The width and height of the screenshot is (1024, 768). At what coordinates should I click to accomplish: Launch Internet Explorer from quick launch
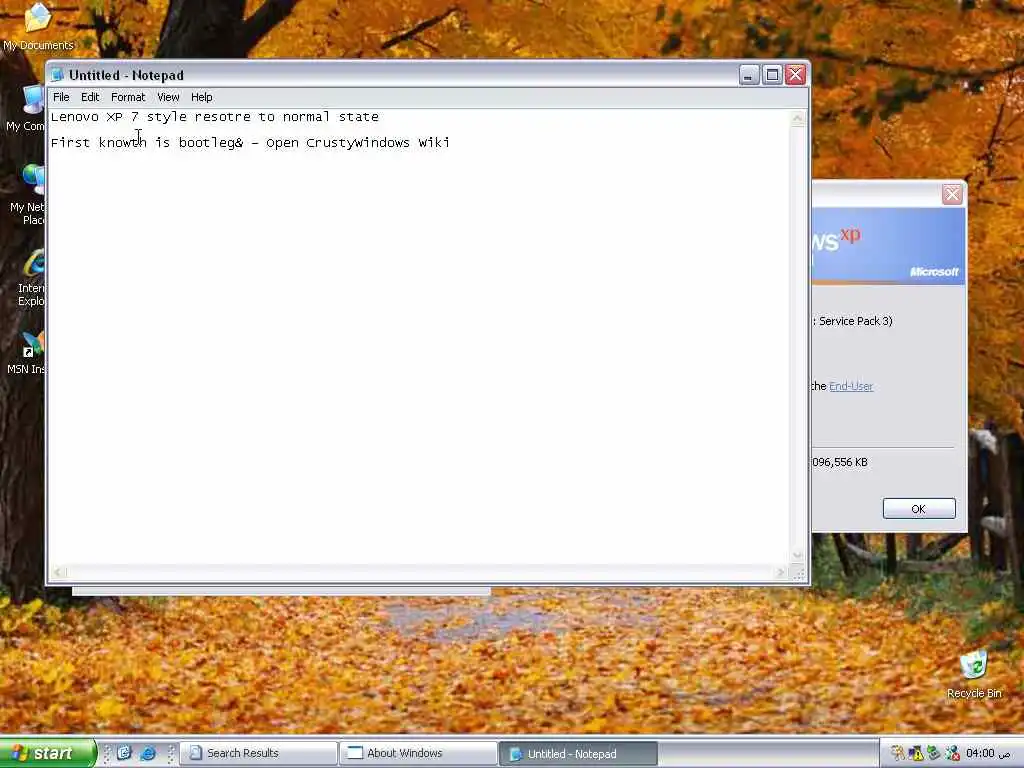click(x=148, y=753)
